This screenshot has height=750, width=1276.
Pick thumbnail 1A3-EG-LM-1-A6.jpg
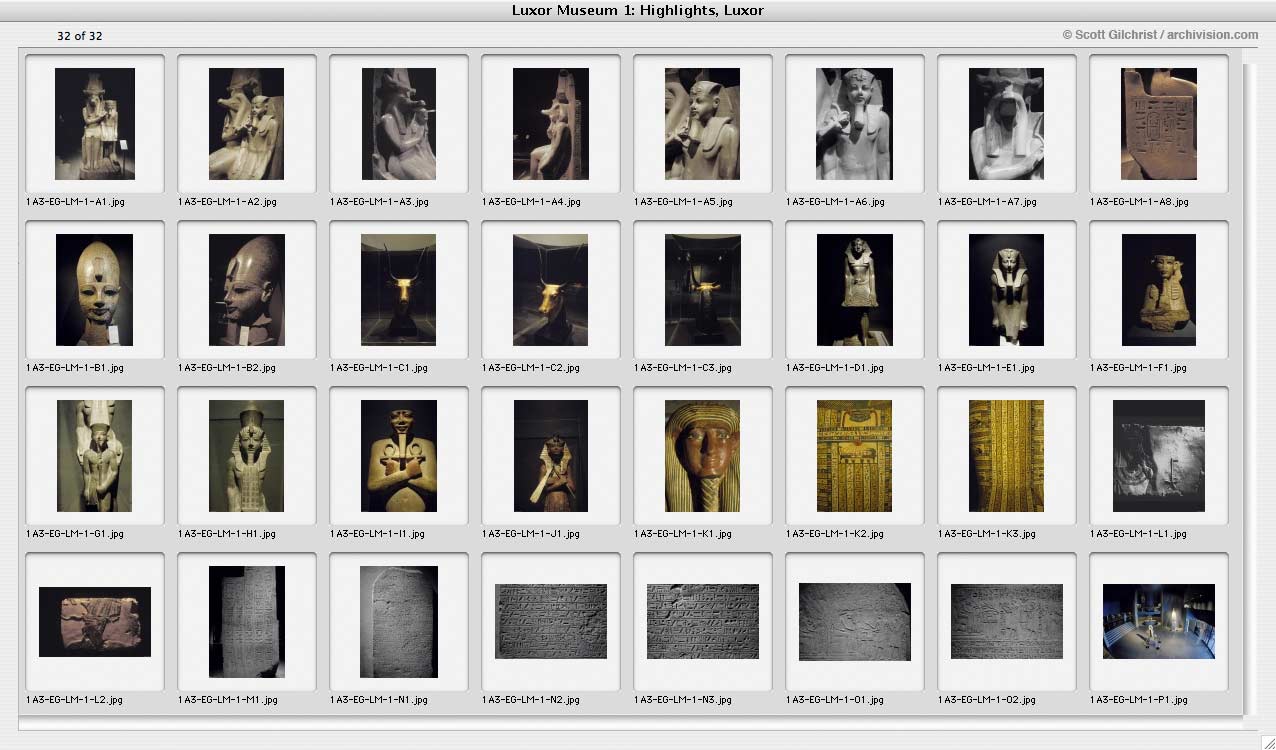click(x=855, y=124)
